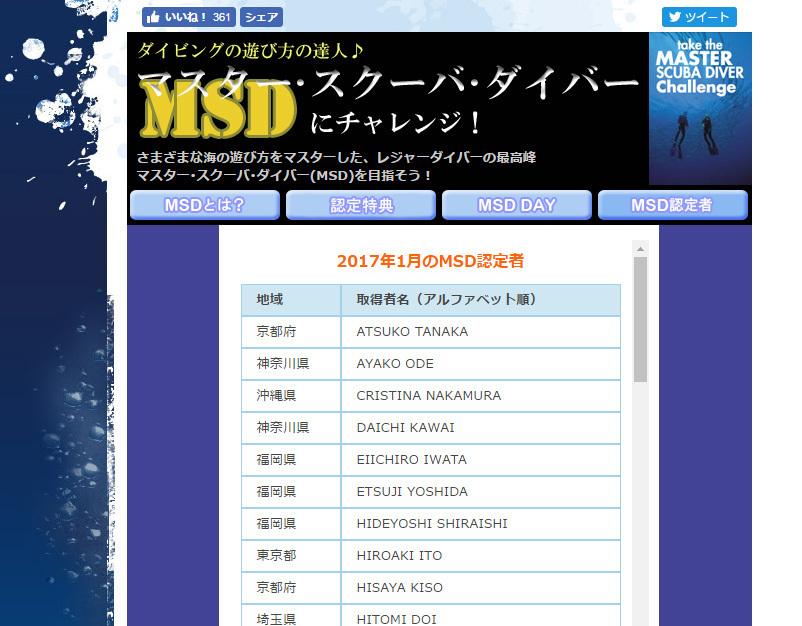Select the name EIICHIRO IWATA
Image resolution: width=802 pixels, height=626 pixels.
pos(412,460)
